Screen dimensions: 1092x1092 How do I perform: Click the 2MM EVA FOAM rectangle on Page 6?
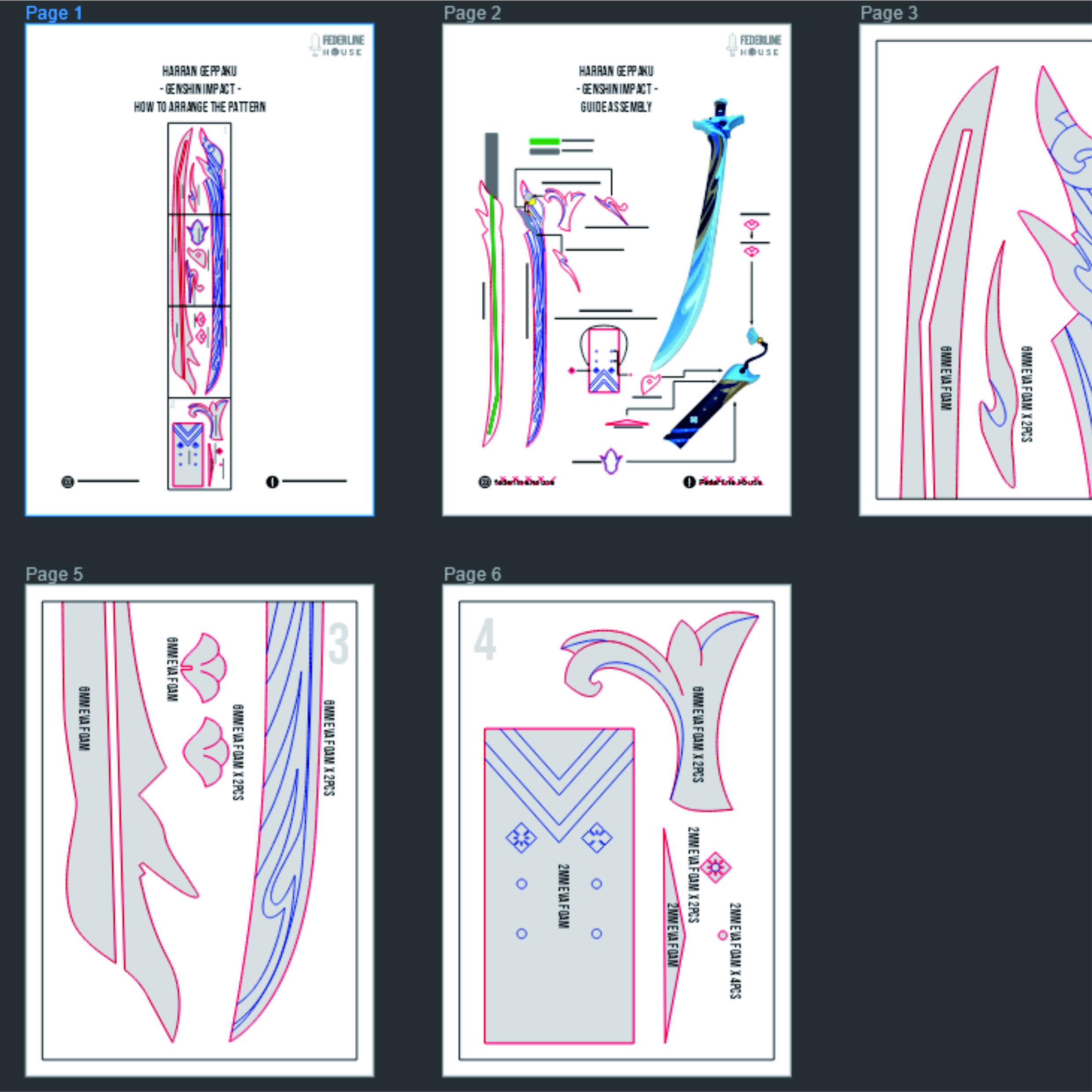point(559,886)
